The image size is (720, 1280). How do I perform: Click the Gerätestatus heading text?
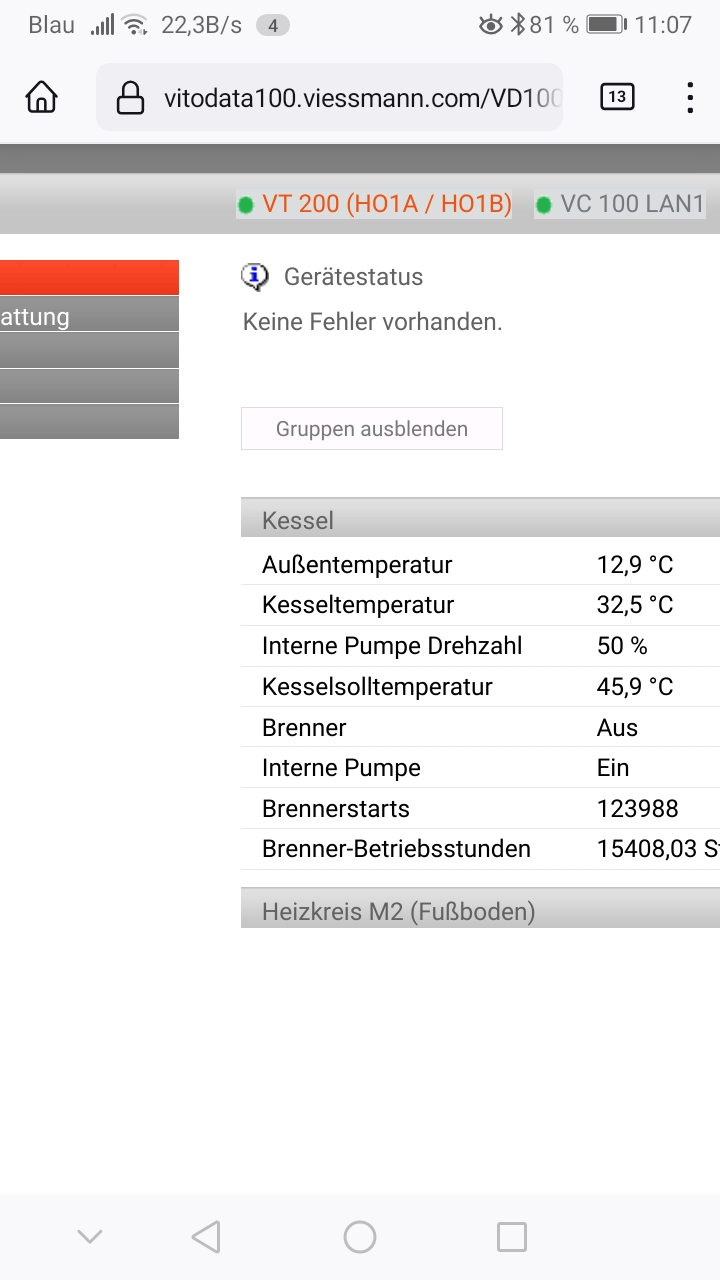click(x=353, y=277)
